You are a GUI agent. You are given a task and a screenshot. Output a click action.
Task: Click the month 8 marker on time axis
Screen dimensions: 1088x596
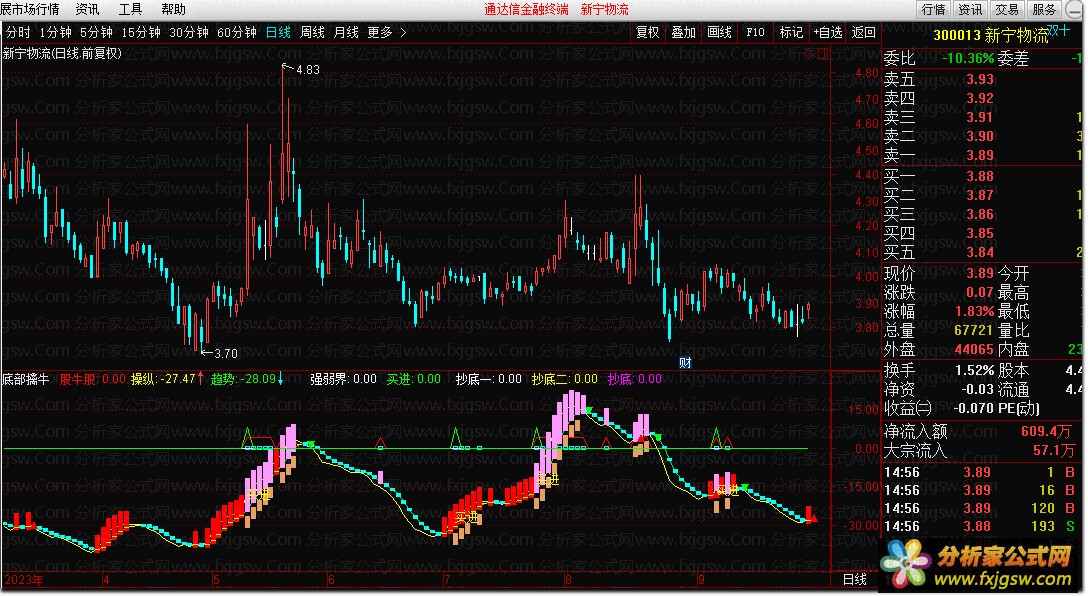(568, 579)
